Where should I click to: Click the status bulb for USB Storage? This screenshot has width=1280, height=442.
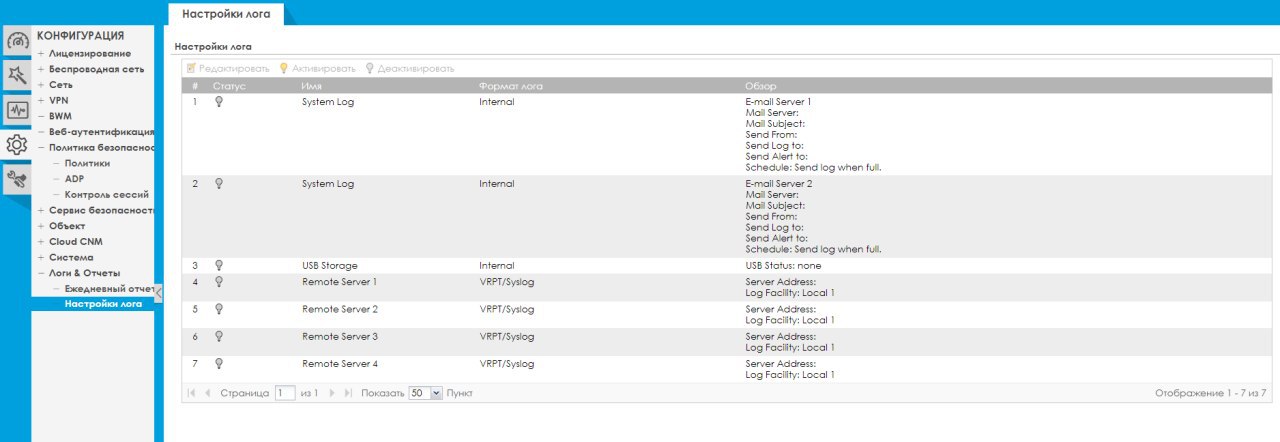tap(219, 265)
